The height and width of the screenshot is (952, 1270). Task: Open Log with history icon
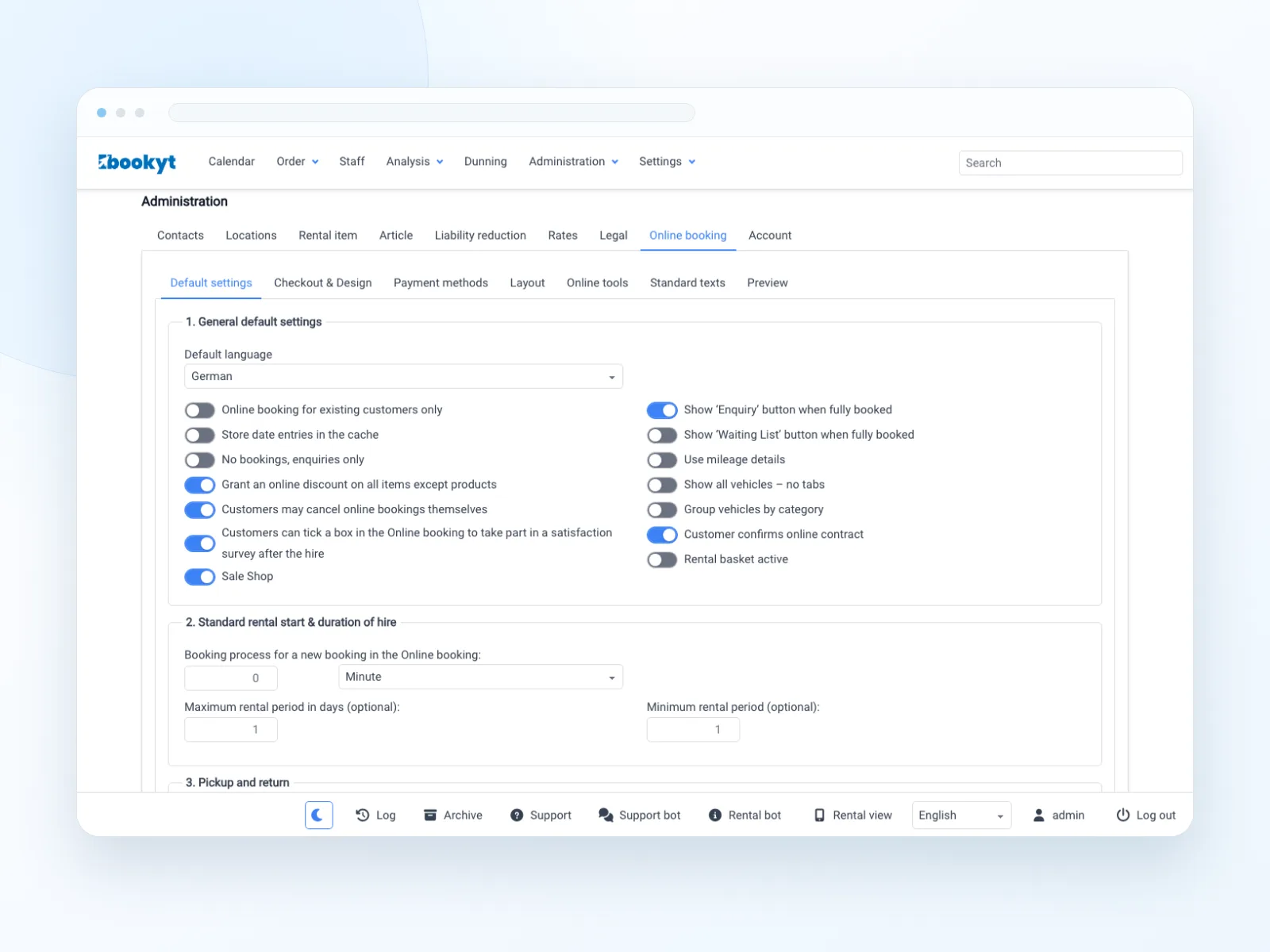click(363, 815)
